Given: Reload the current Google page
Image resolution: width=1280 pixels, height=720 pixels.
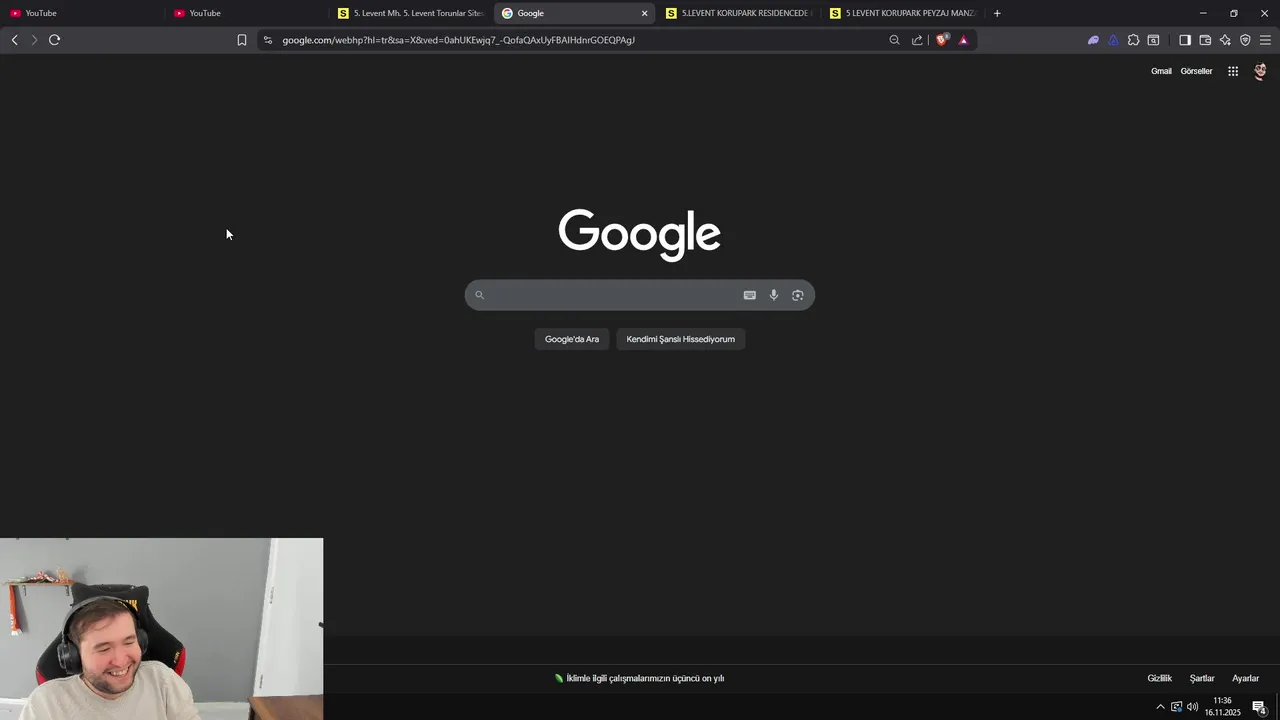Looking at the screenshot, I should [54, 40].
